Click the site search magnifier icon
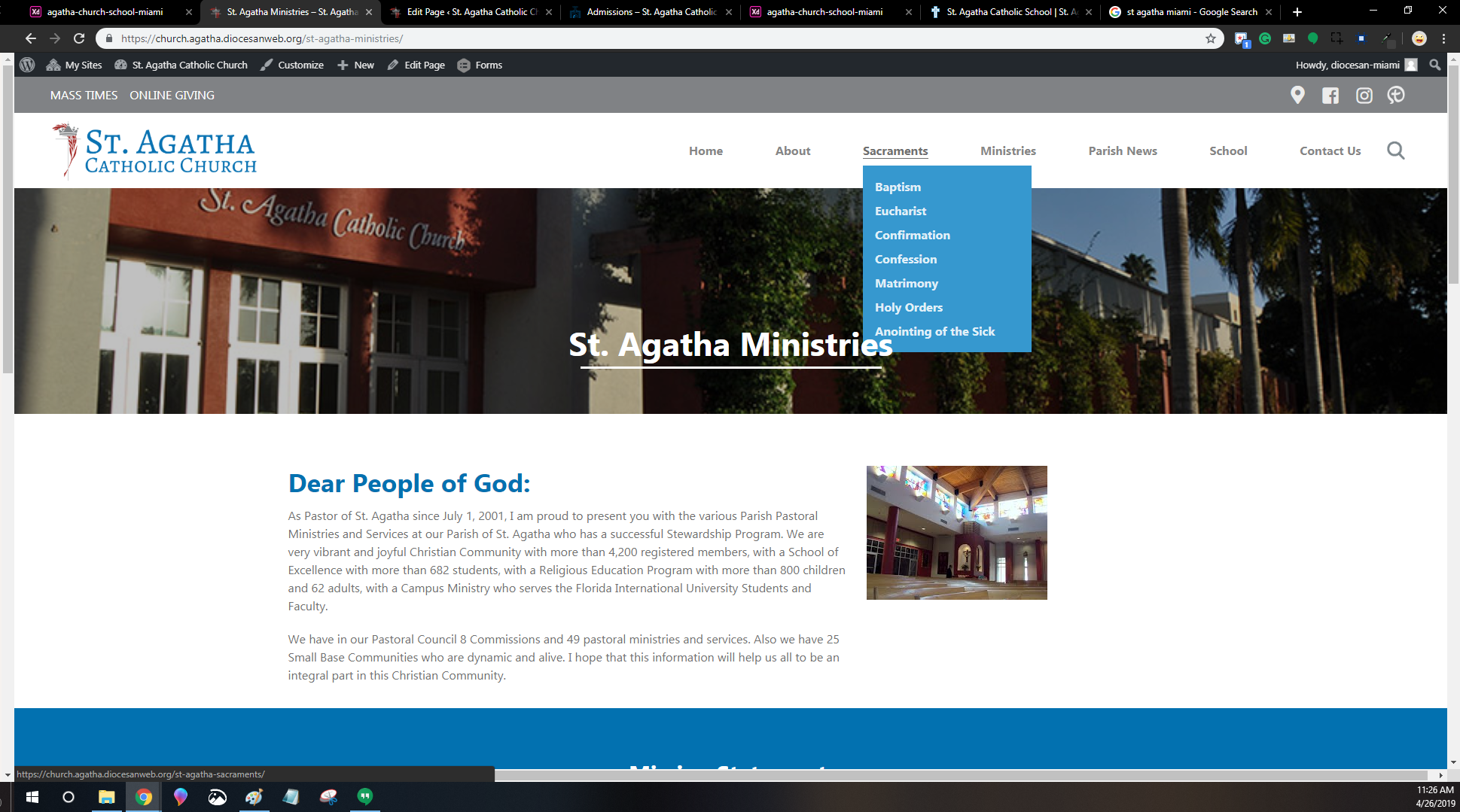The height and width of the screenshot is (812, 1460). pos(1395,151)
